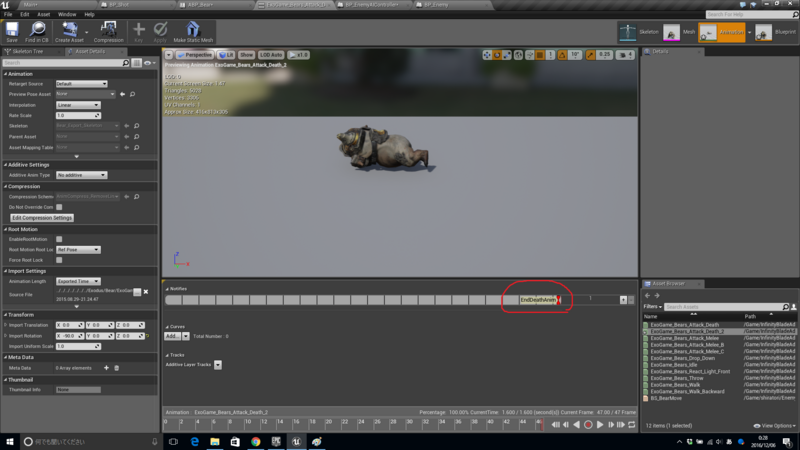Screen dimensions: 800x450
Task: Open the Windows Start menu
Action: click(10, 442)
